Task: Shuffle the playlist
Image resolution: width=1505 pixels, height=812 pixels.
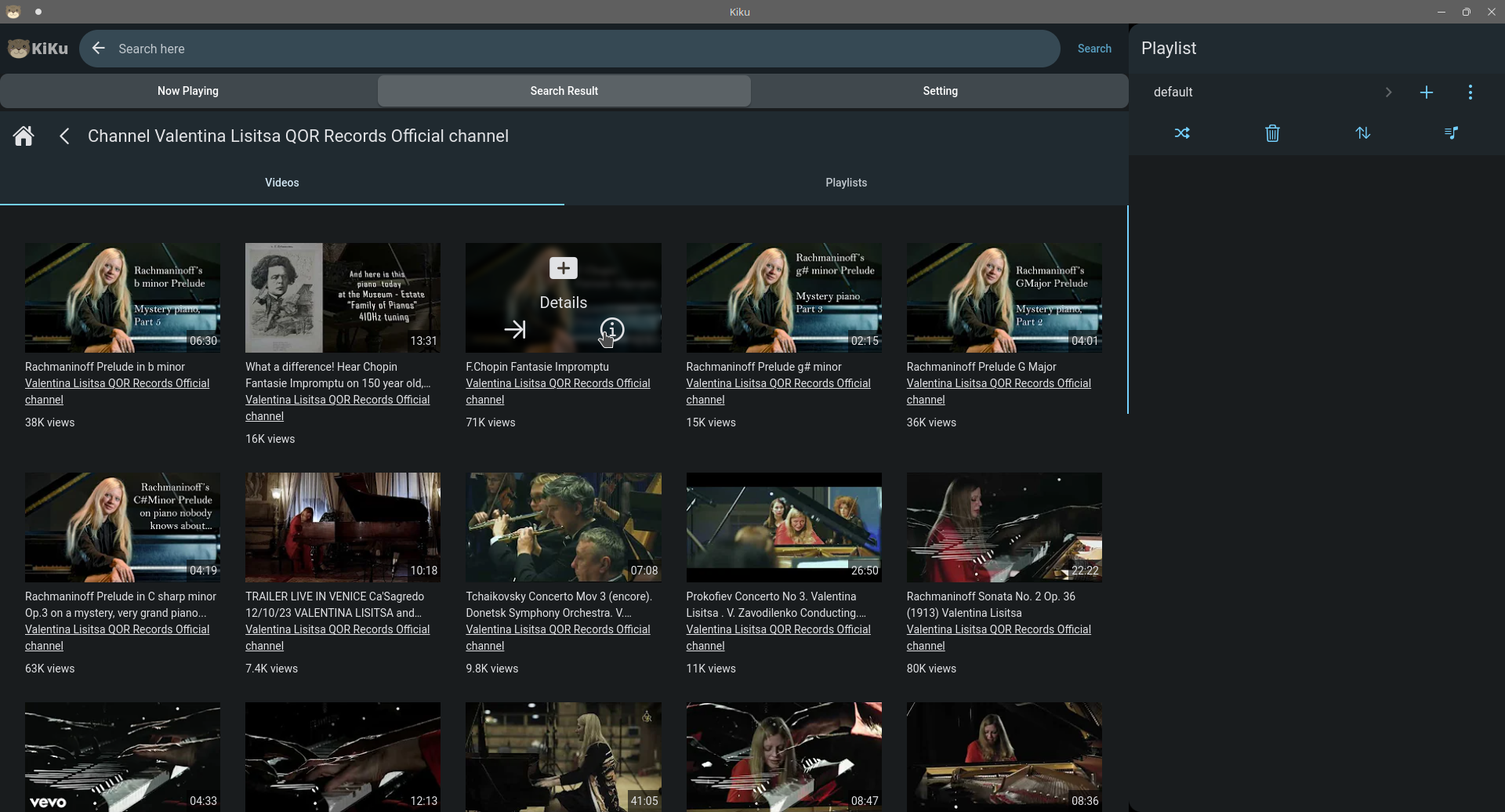Action: pyautogui.click(x=1182, y=133)
